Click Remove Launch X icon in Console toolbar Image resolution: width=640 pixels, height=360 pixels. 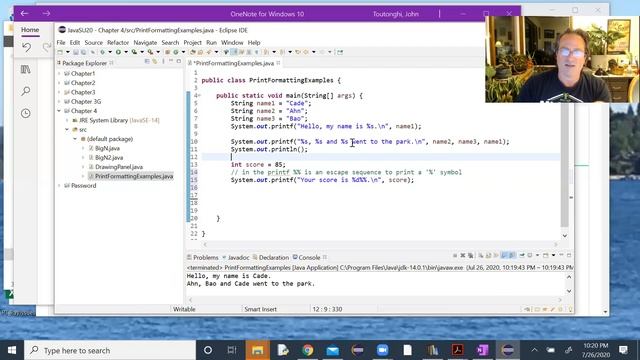pos(463,256)
